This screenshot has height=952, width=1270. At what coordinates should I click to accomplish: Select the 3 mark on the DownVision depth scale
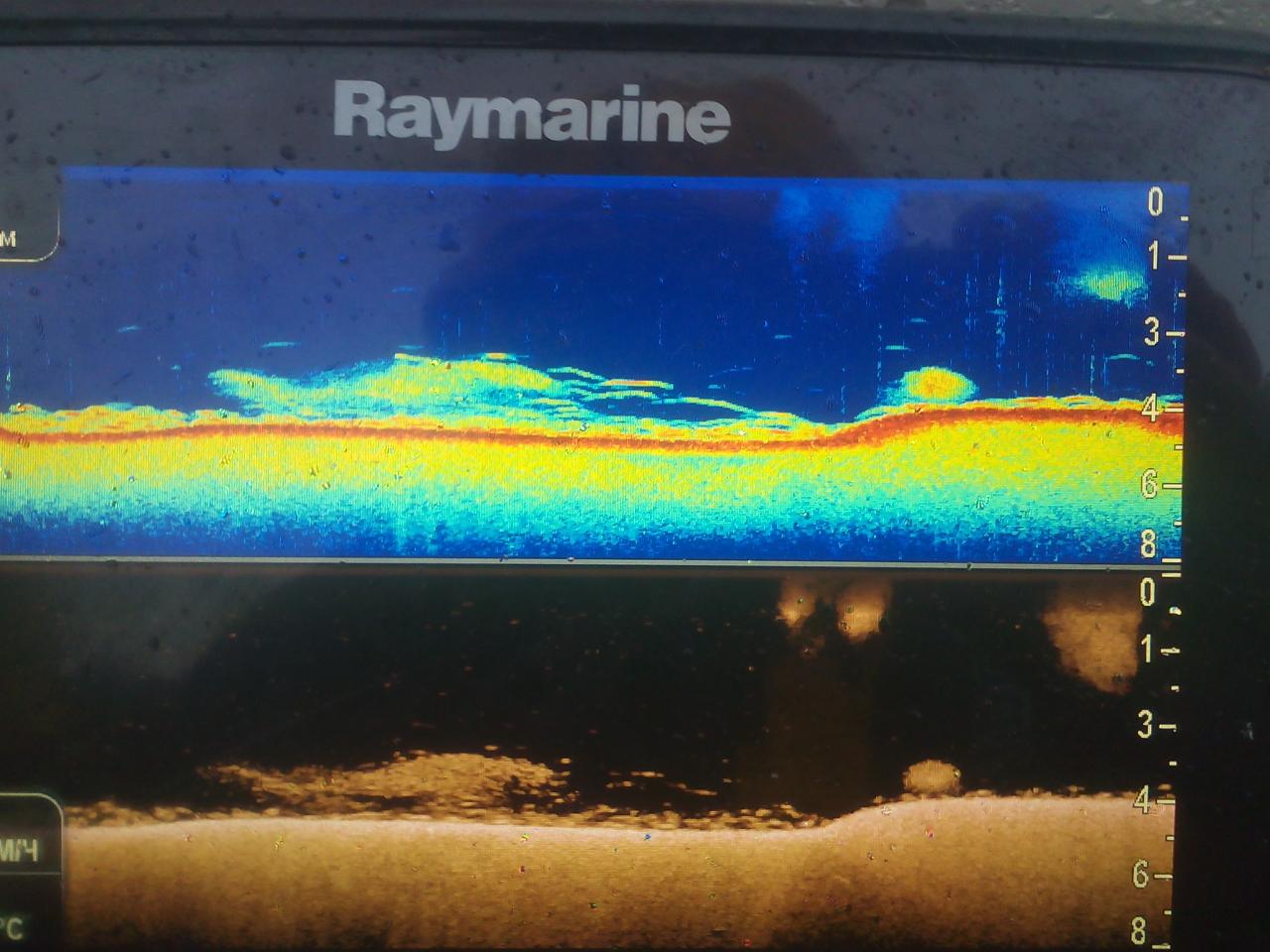(1146, 727)
